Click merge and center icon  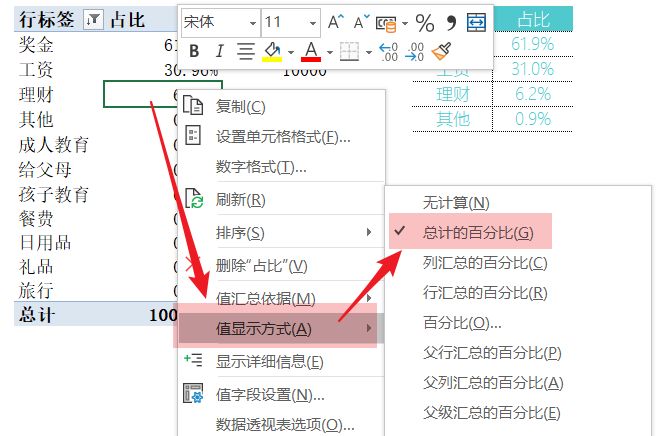pos(476,22)
